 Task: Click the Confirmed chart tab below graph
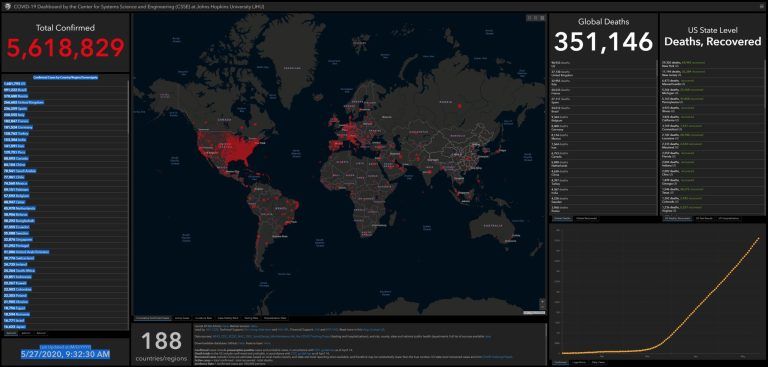(560, 363)
